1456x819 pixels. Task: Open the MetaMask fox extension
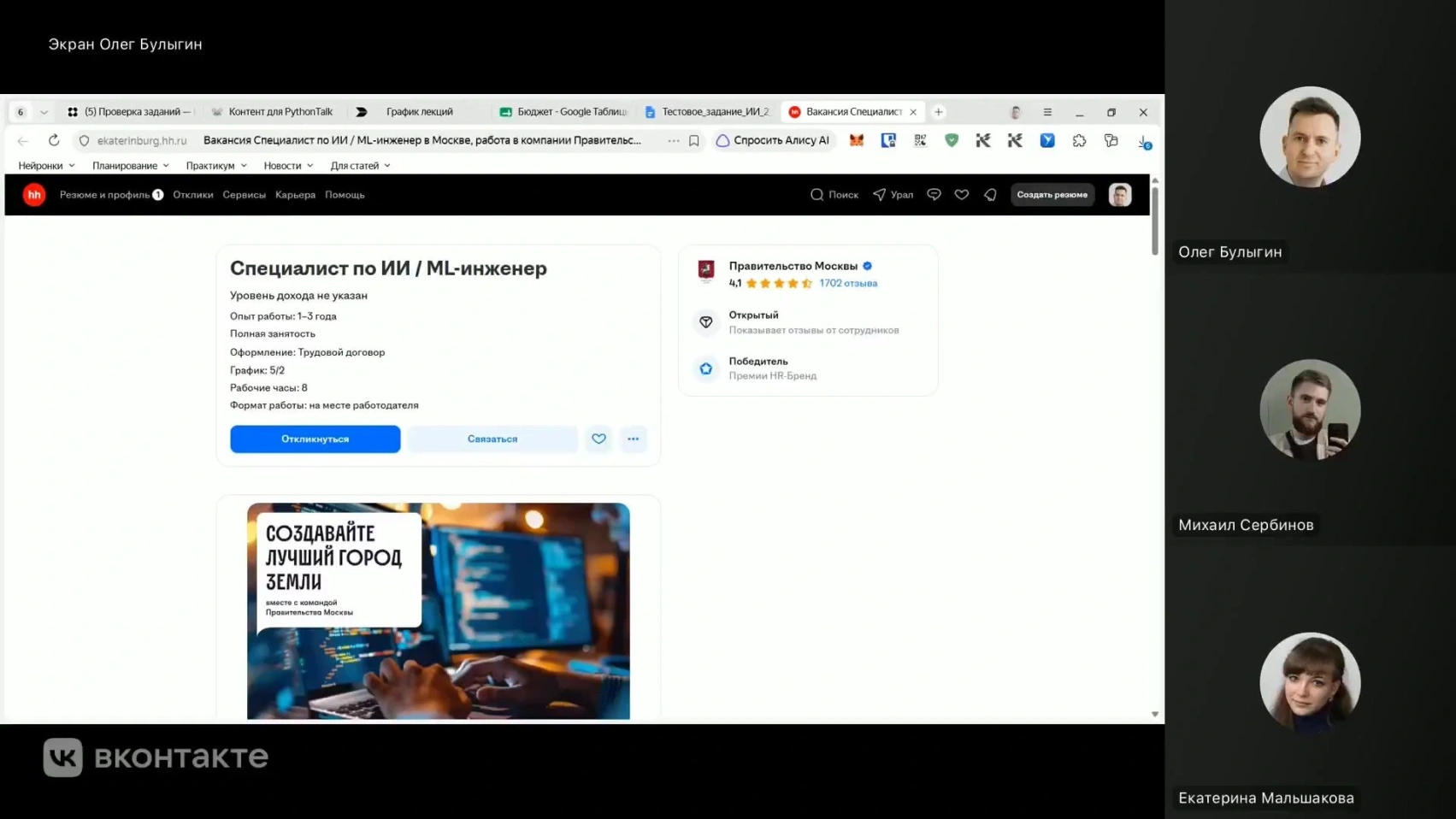coord(857,140)
